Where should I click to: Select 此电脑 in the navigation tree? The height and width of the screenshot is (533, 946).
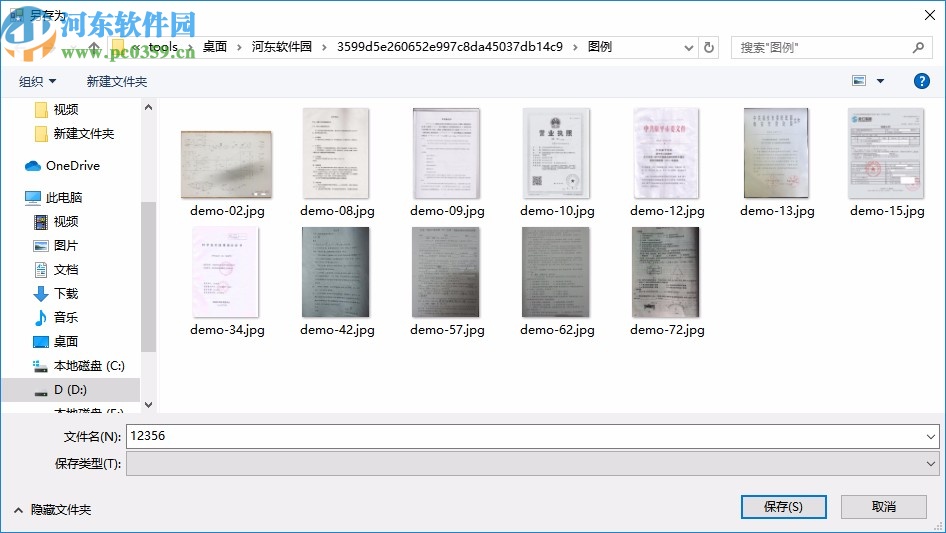click(x=53, y=197)
